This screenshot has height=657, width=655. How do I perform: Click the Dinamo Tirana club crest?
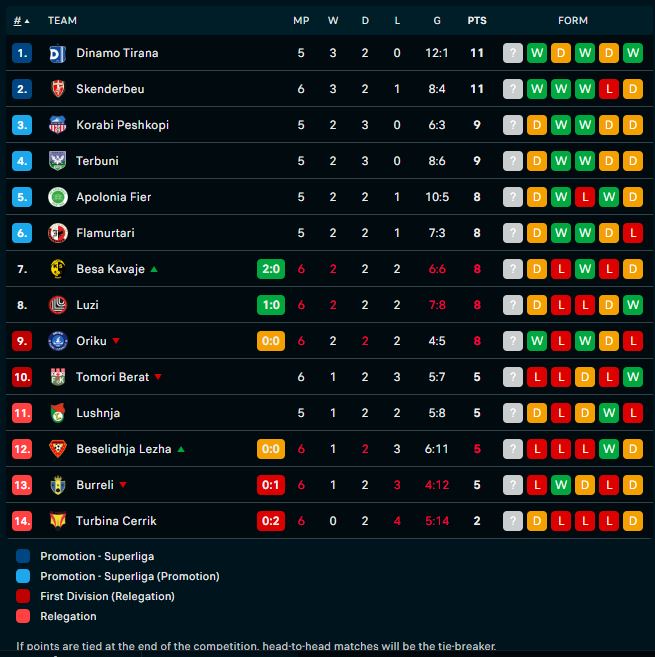(x=57, y=53)
